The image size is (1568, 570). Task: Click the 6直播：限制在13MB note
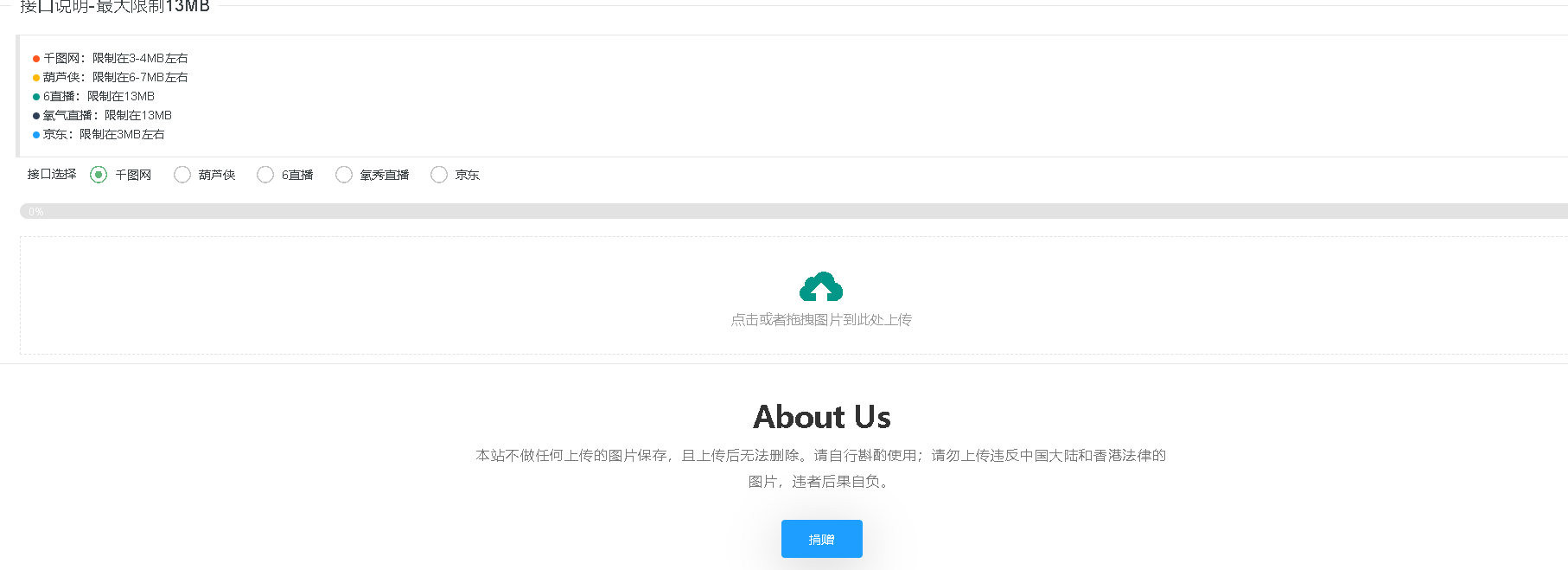tap(99, 96)
